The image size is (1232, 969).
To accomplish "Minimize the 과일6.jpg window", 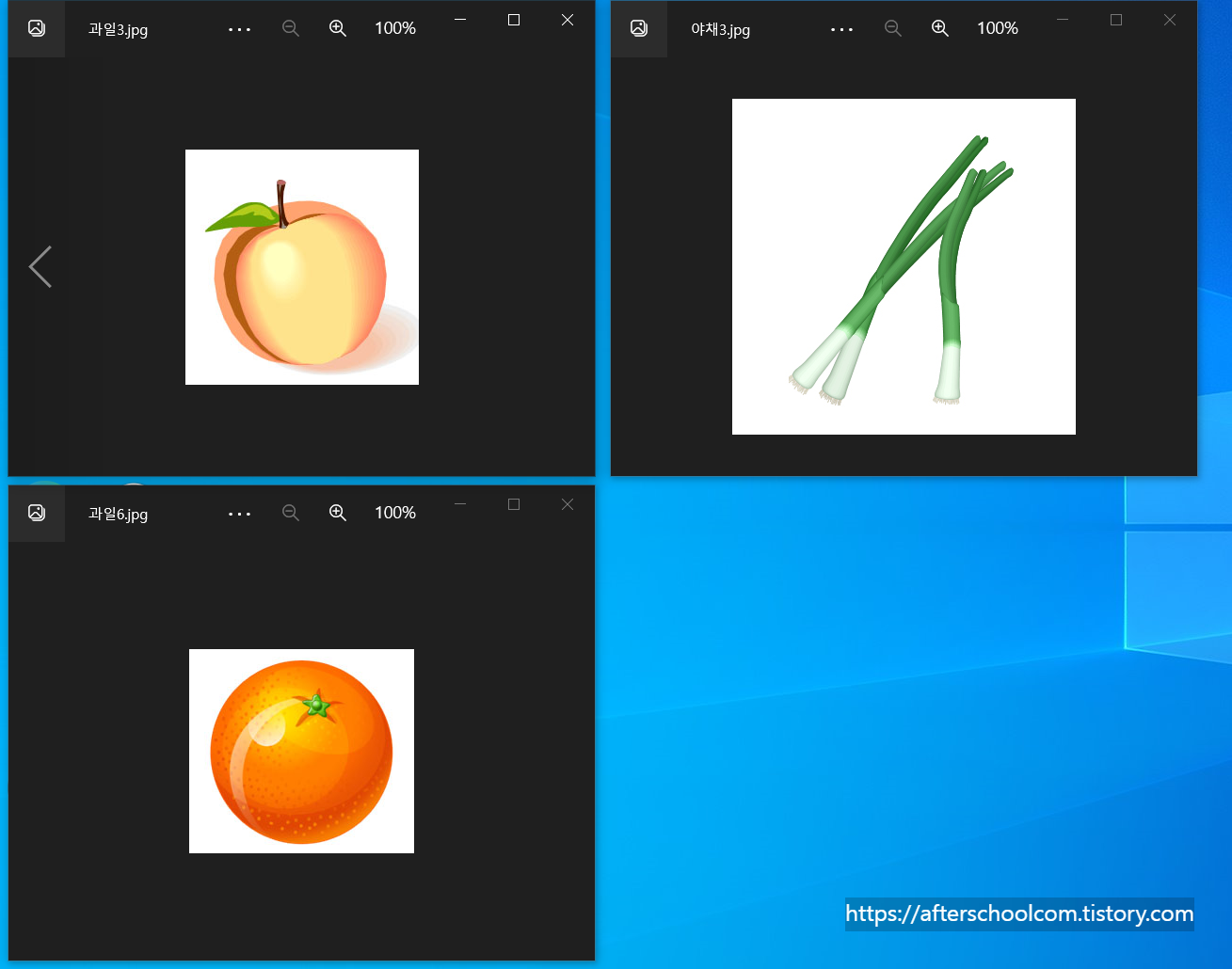I will click(x=460, y=504).
